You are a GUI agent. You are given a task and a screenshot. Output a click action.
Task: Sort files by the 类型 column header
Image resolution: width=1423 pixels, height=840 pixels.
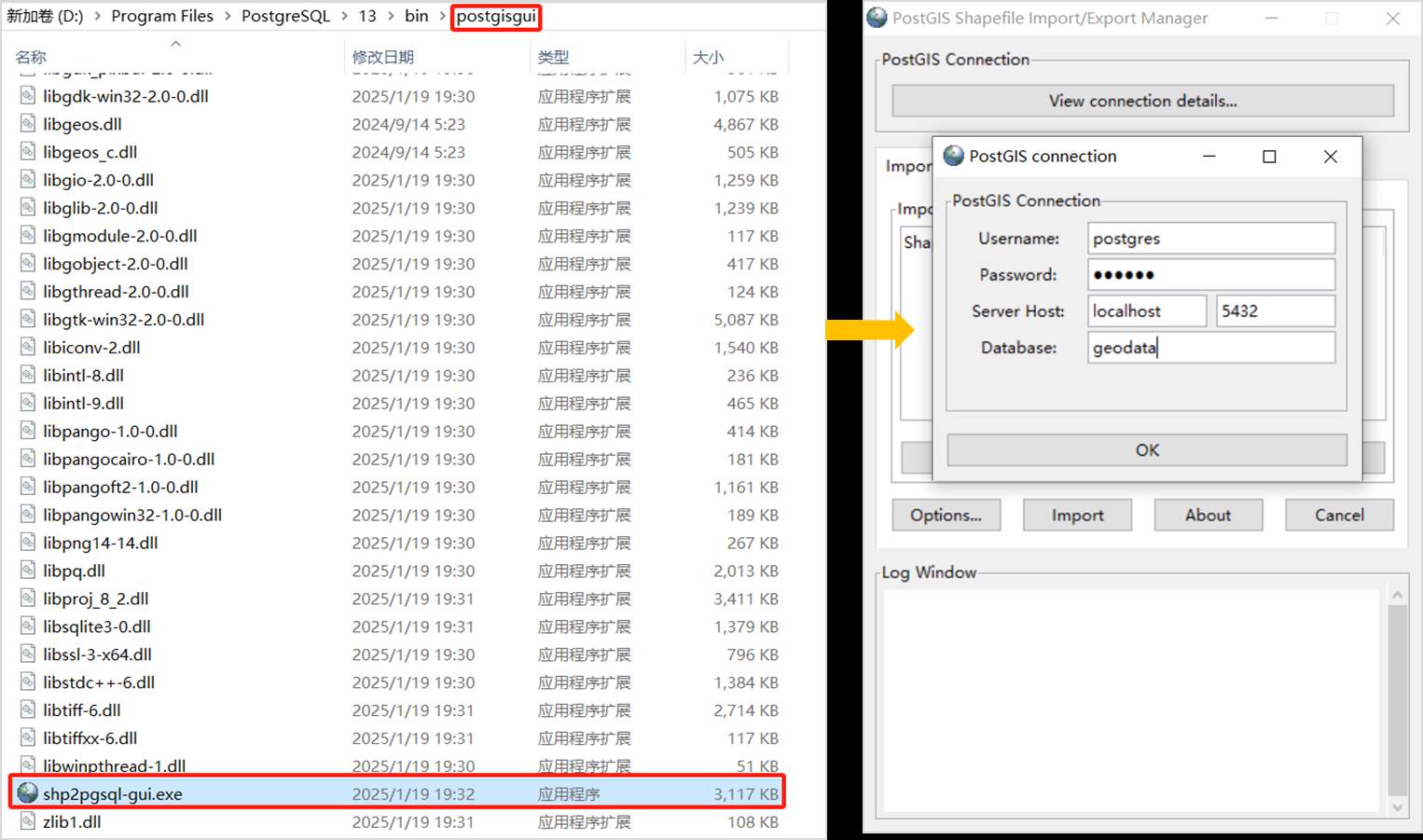pyautogui.click(x=553, y=58)
